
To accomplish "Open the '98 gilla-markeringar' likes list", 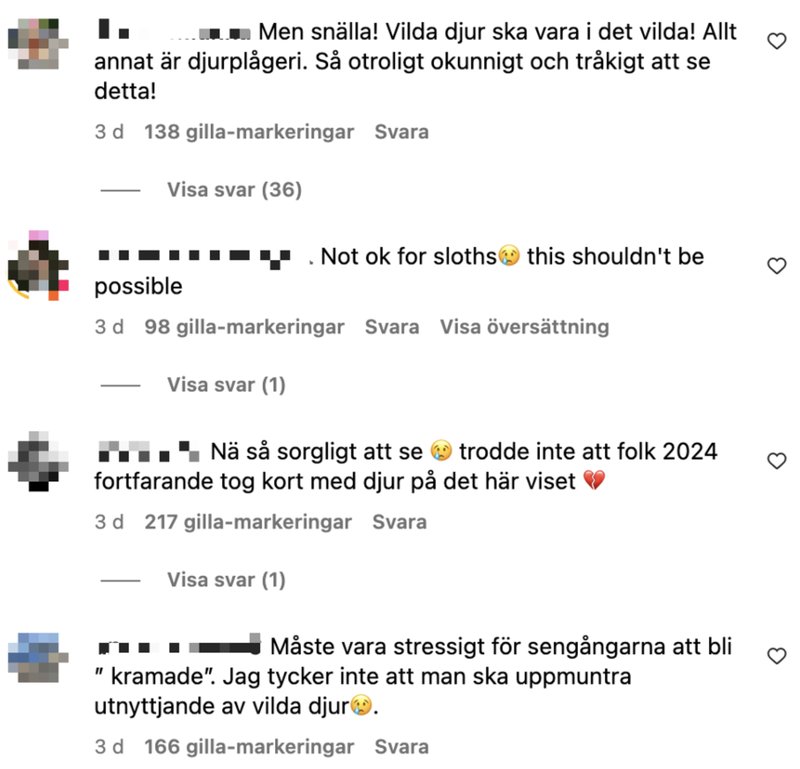I will tap(244, 327).
